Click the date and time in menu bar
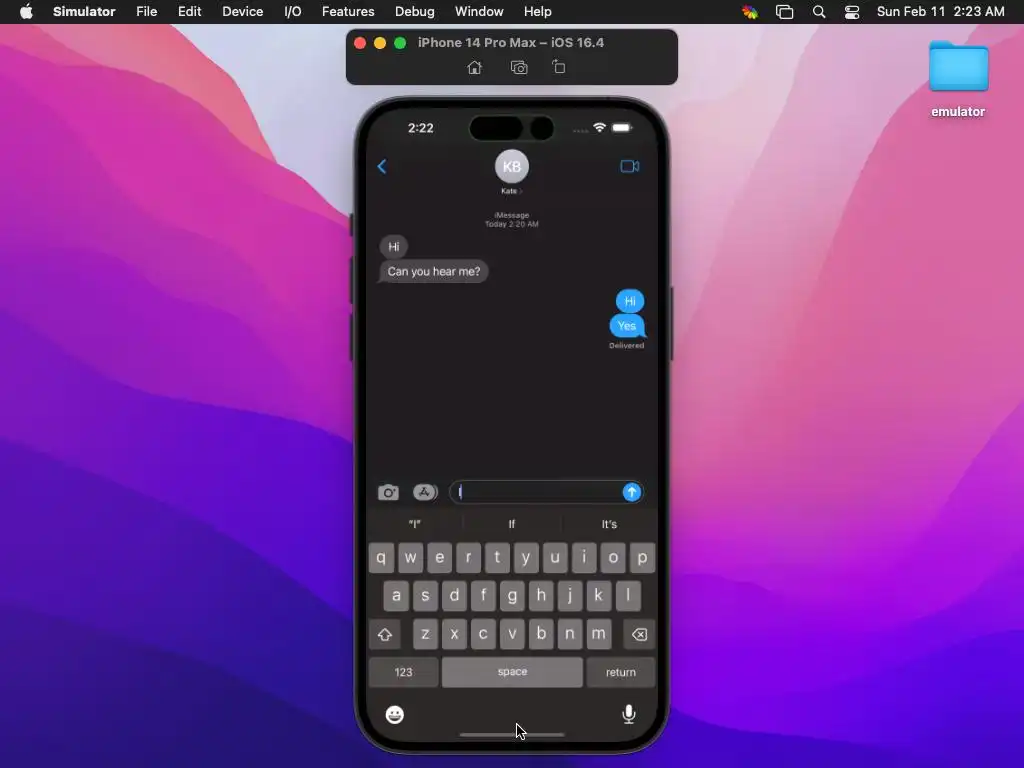This screenshot has width=1024, height=768. tap(940, 12)
